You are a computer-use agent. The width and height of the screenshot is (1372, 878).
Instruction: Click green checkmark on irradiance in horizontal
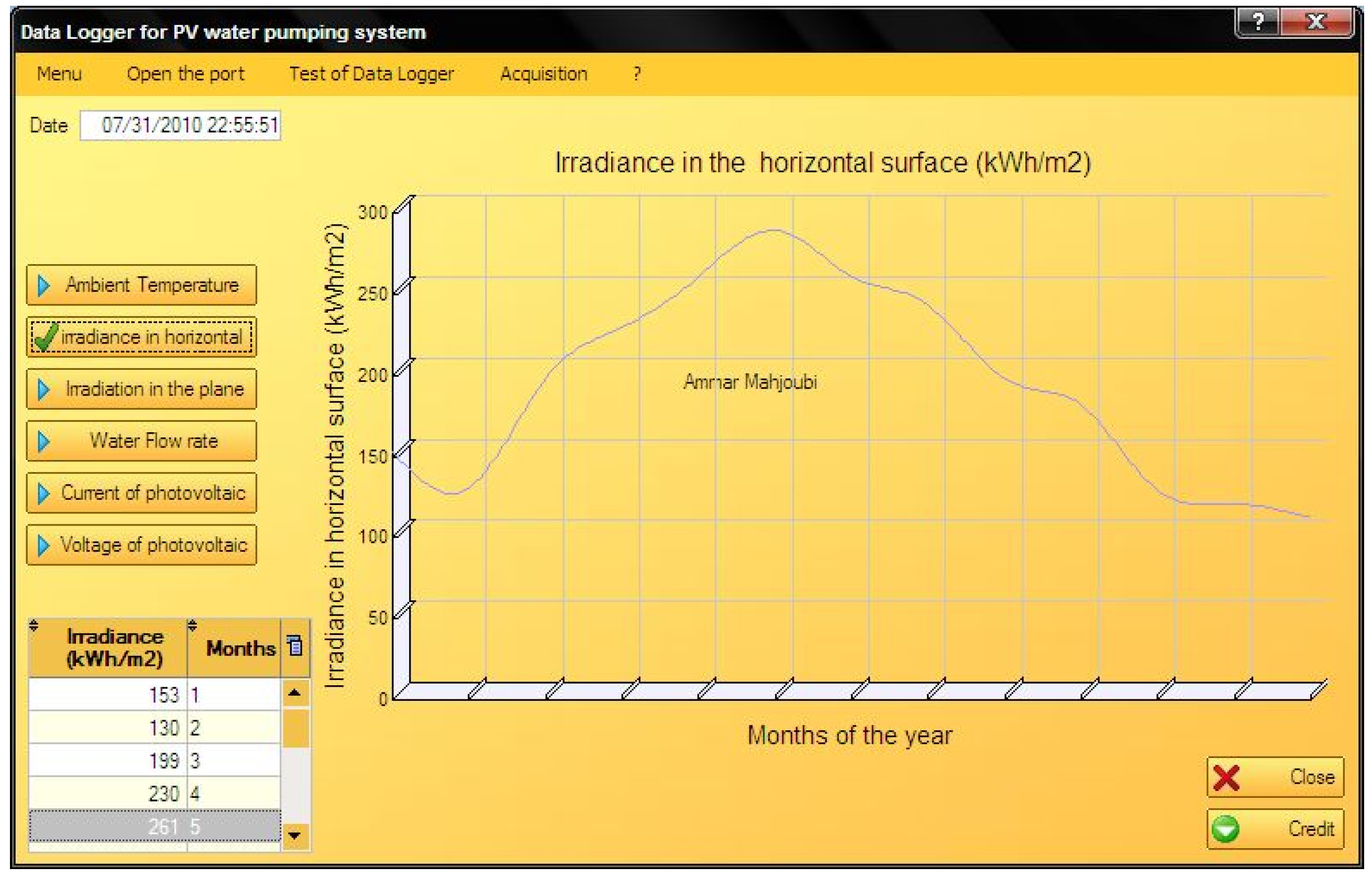[46, 336]
